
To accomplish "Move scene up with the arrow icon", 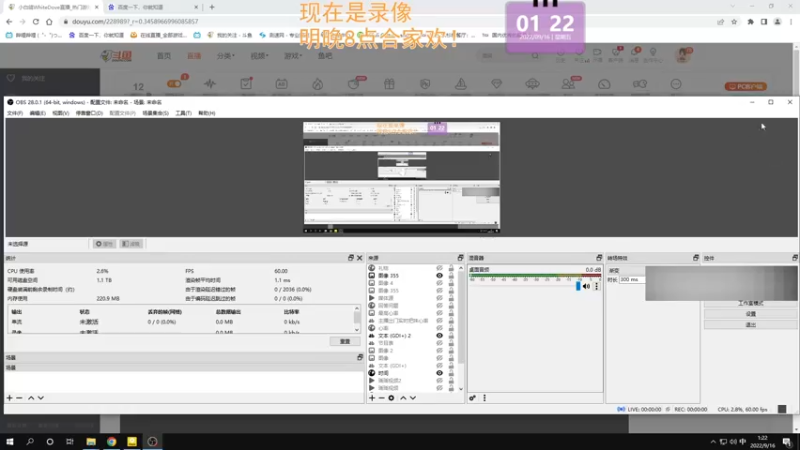I will [31, 398].
